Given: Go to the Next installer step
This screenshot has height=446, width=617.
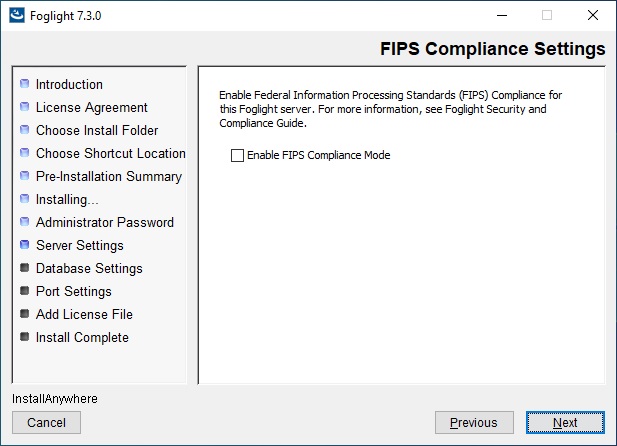Looking at the screenshot, I should [x=565, y=422].
